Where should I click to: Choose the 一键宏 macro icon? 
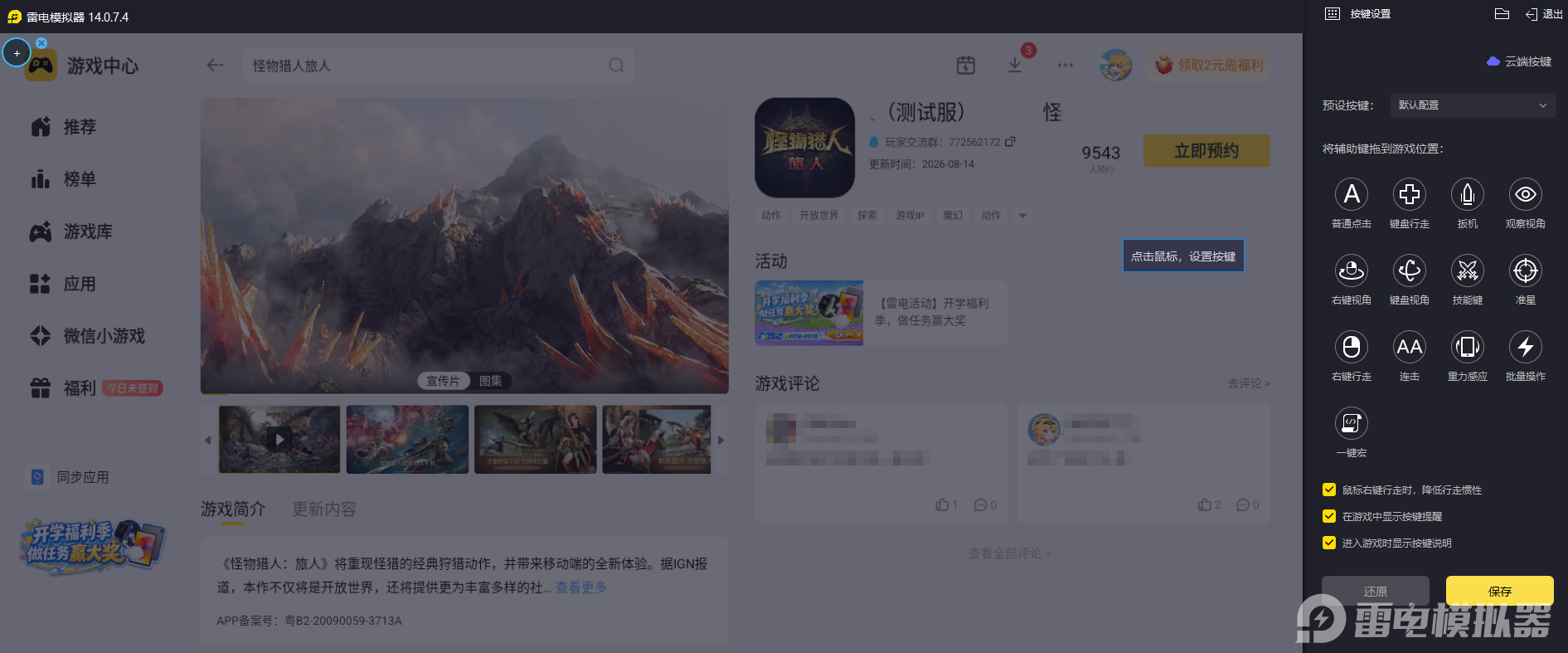click(1351, 423)
